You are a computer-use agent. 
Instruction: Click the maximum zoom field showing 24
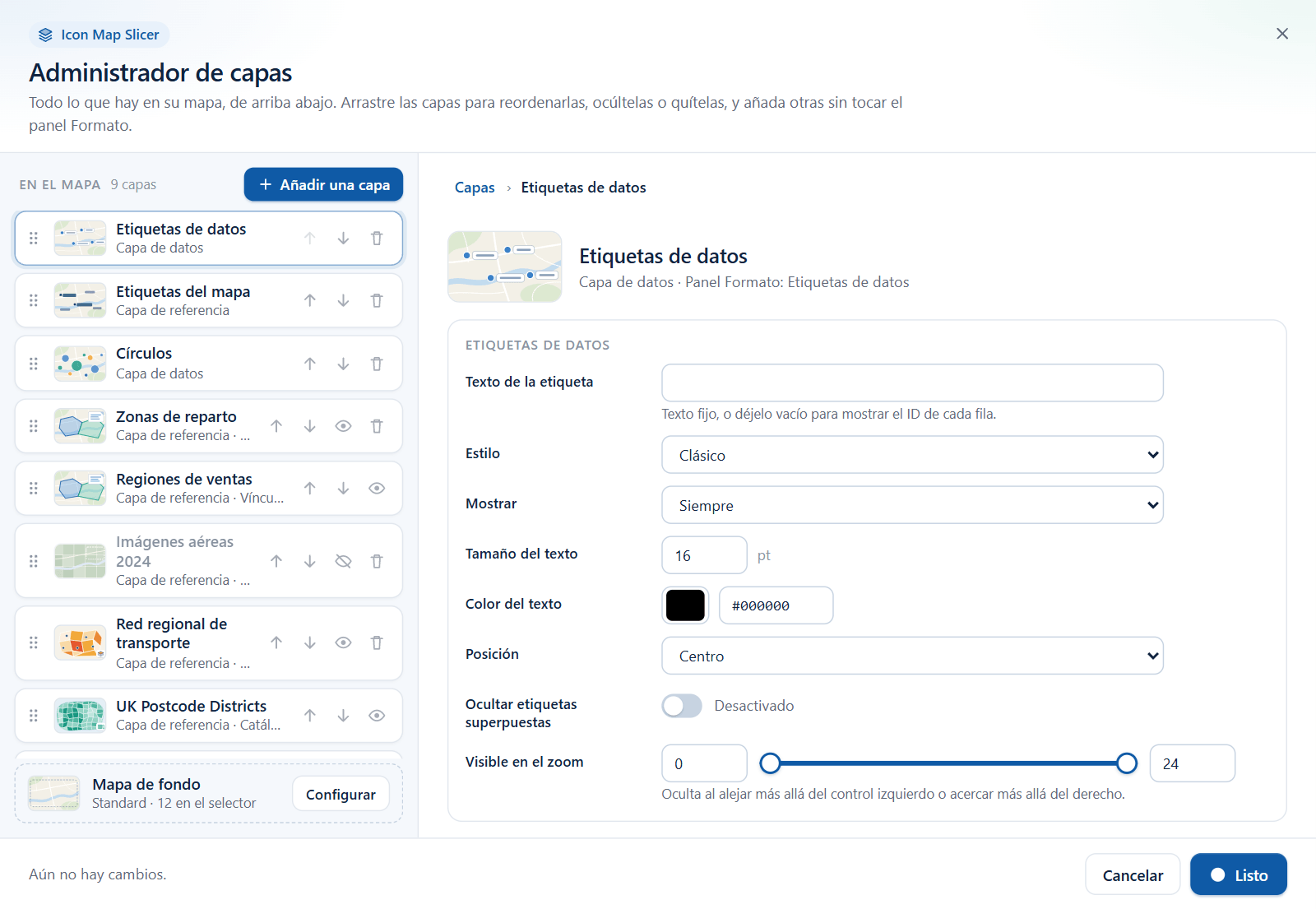[x=1192, y=763]
